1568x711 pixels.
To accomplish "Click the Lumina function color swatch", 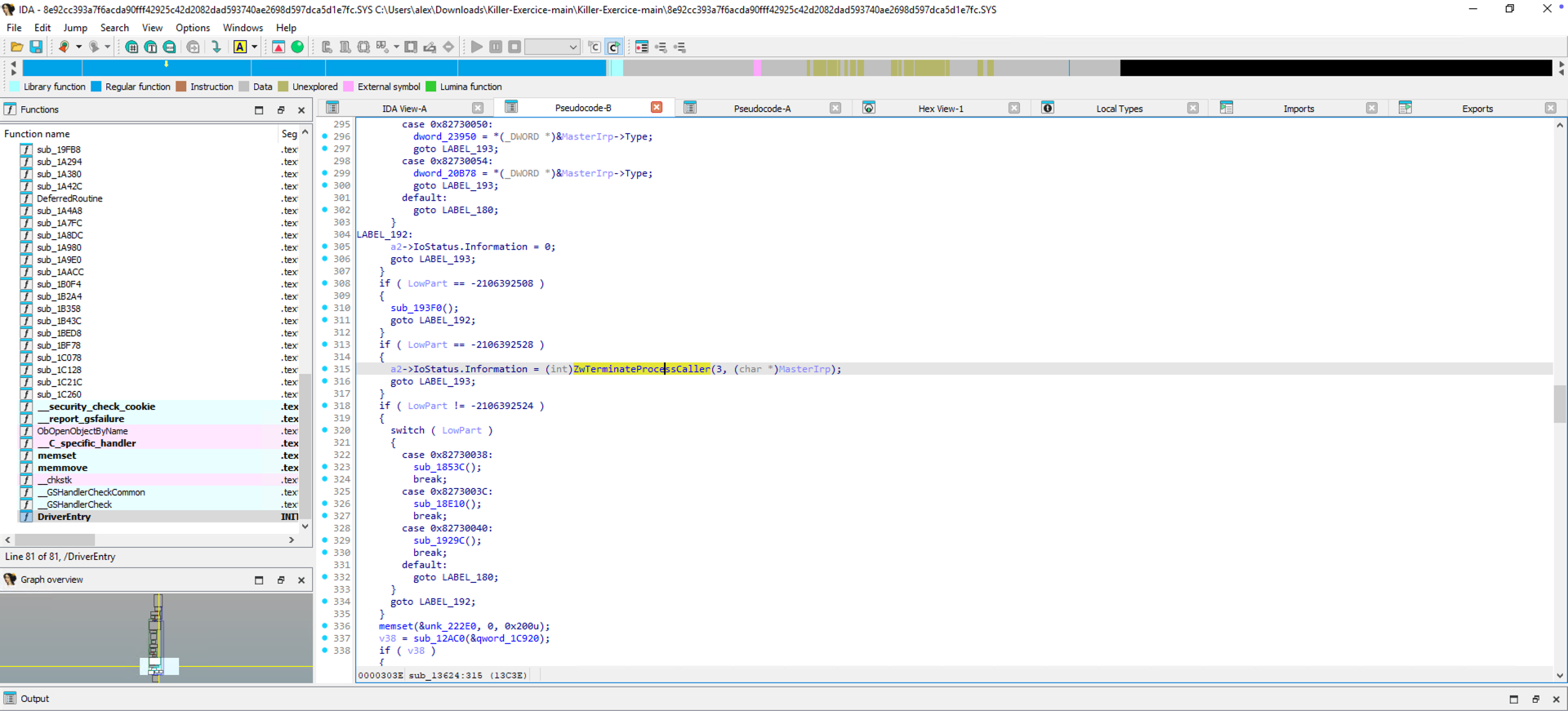I will [x=431, y=87].
